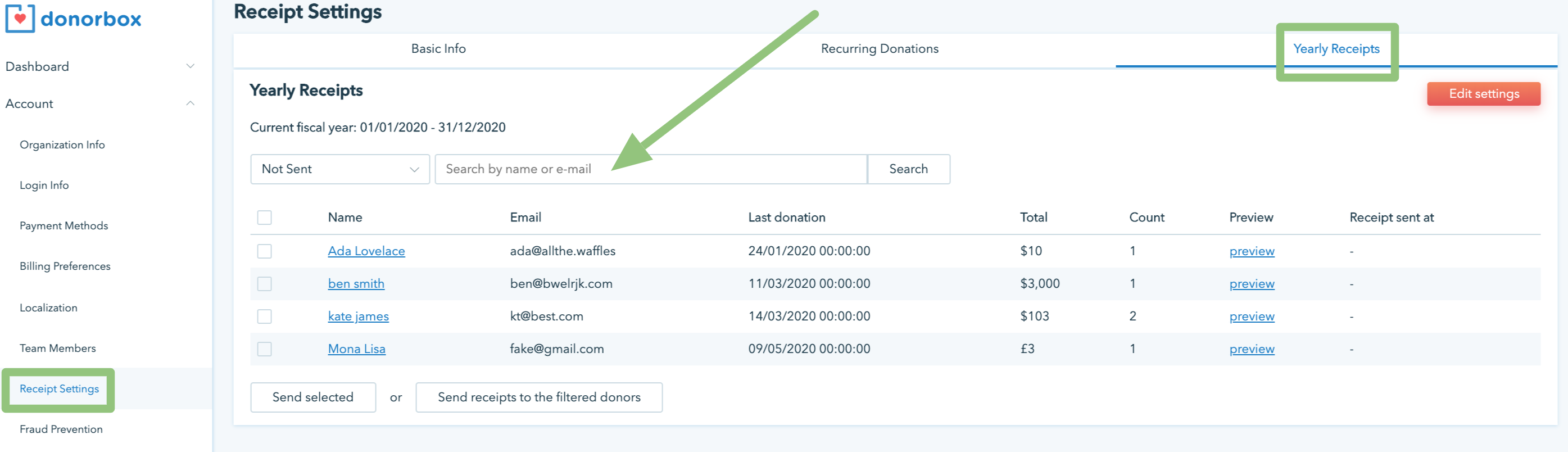The image size is (1568, 452).
Task: Open the Not Sent filter dropdown
Action: [339, 169]
